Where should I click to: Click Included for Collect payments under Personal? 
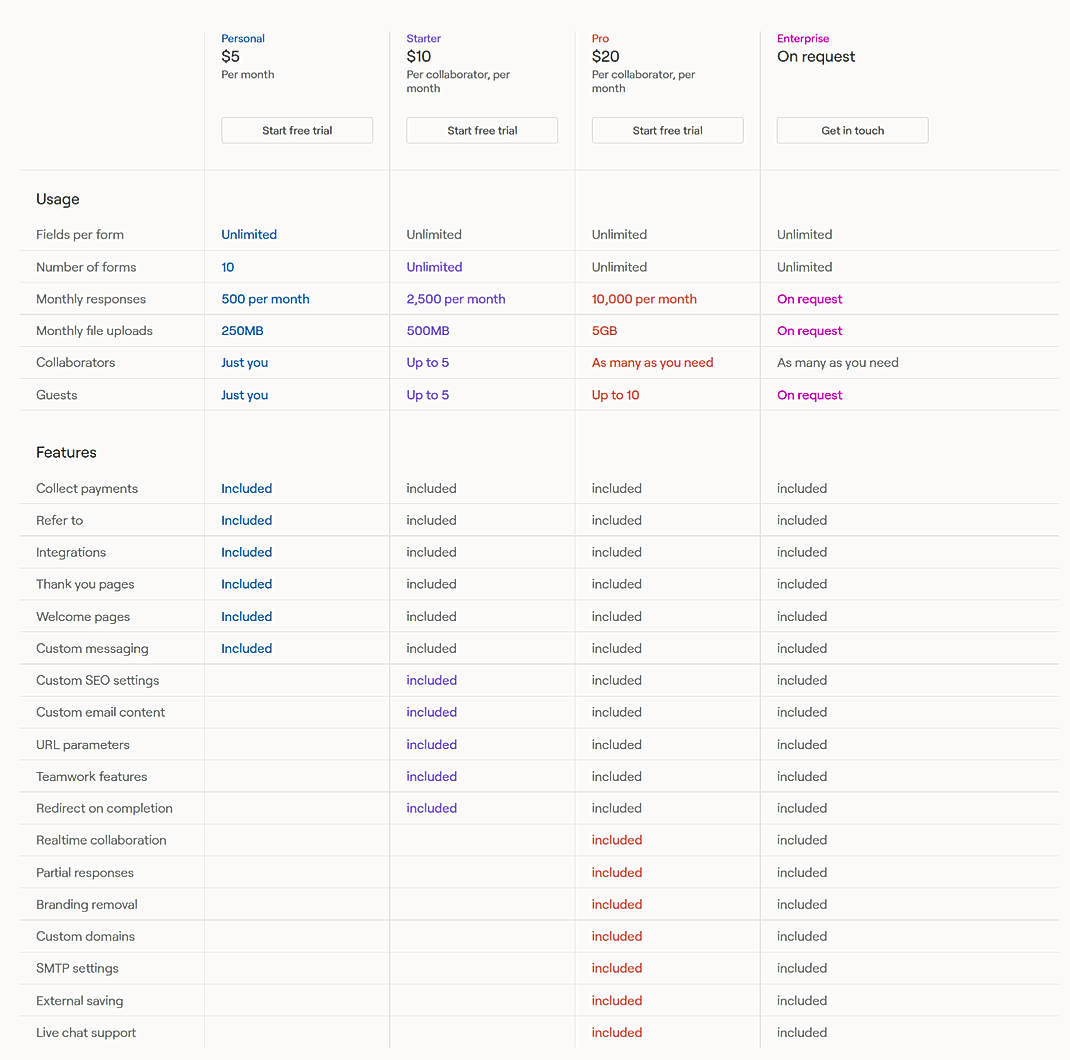pyautogui.click(x=246, y=488)
